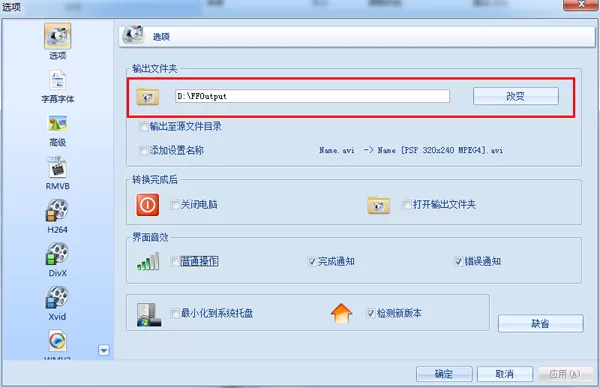Toggle the 普通操作 sound checkbox
Image resolution: width=600 pixels, height=388 pixels.
click(175, 262)
